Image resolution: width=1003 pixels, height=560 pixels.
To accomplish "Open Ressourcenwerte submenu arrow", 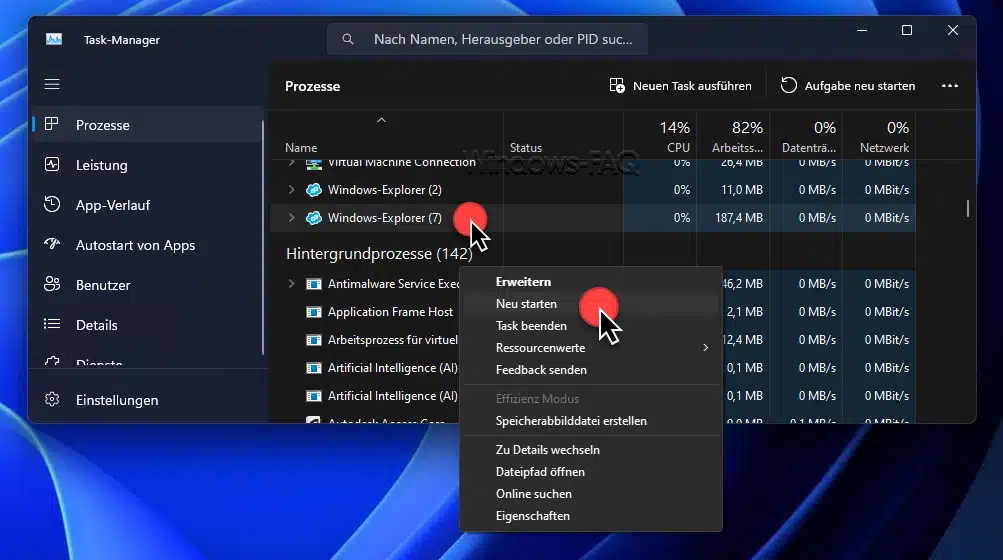I will (706, 348).
